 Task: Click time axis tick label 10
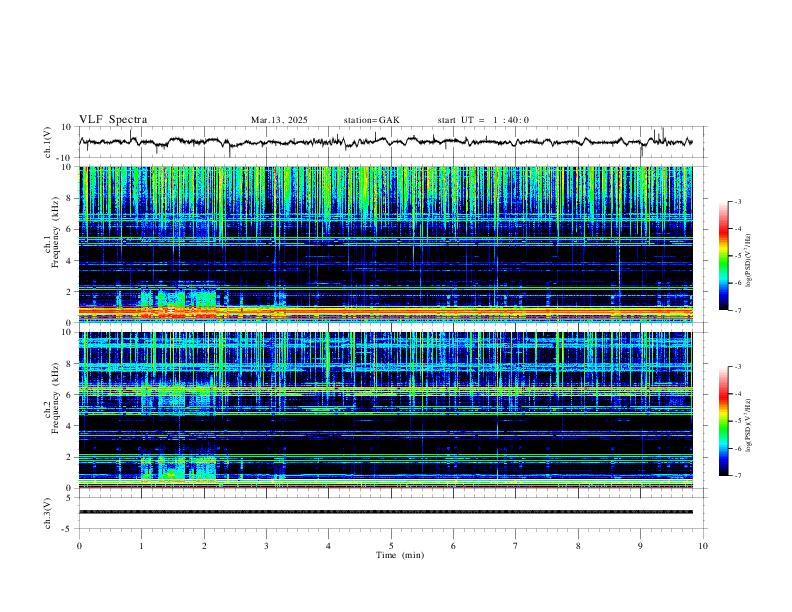pos(703,546)
